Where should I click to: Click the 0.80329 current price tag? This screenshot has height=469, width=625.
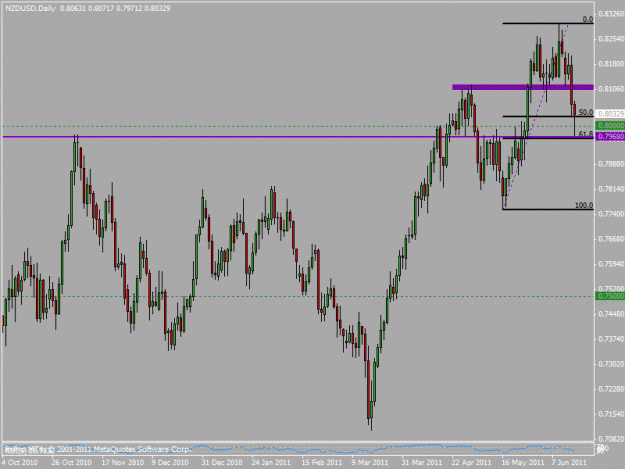click(x=611, y=114)
